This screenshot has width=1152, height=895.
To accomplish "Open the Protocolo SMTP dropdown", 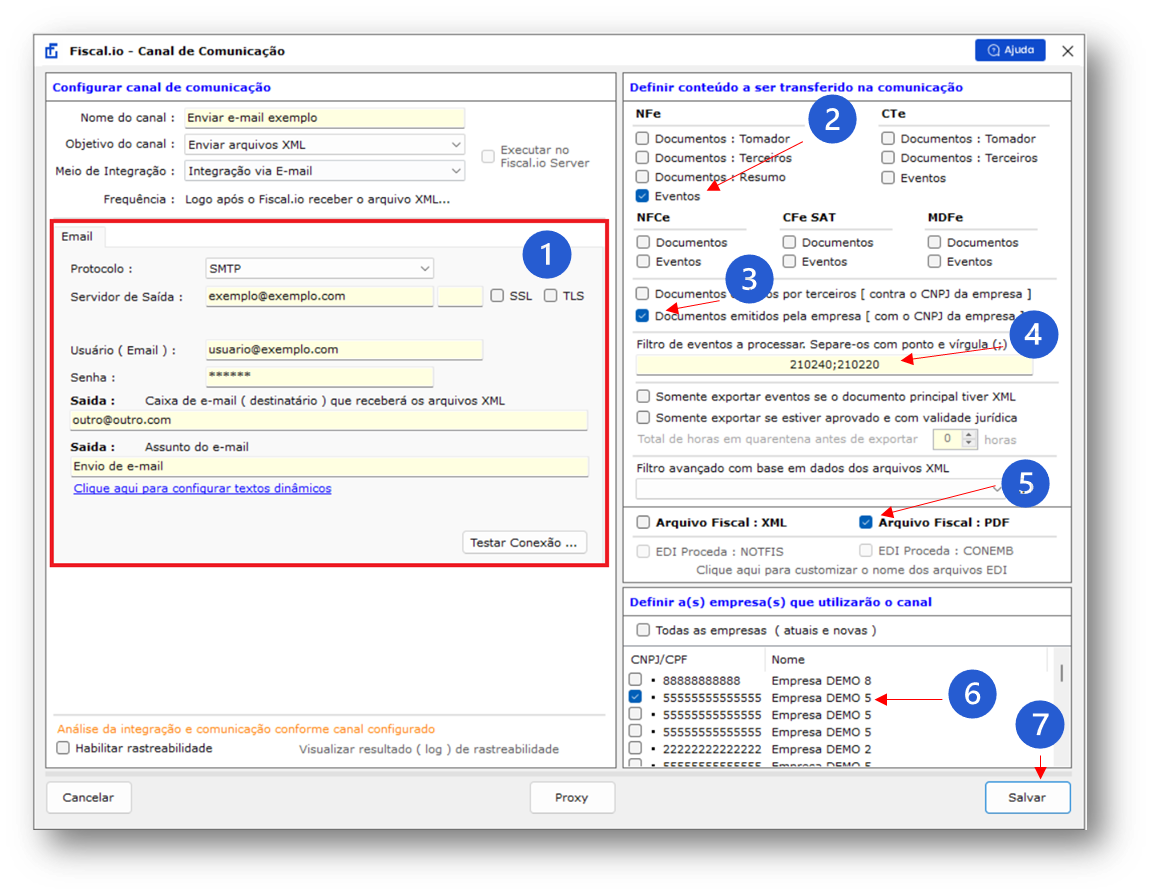I will (319, 269).
